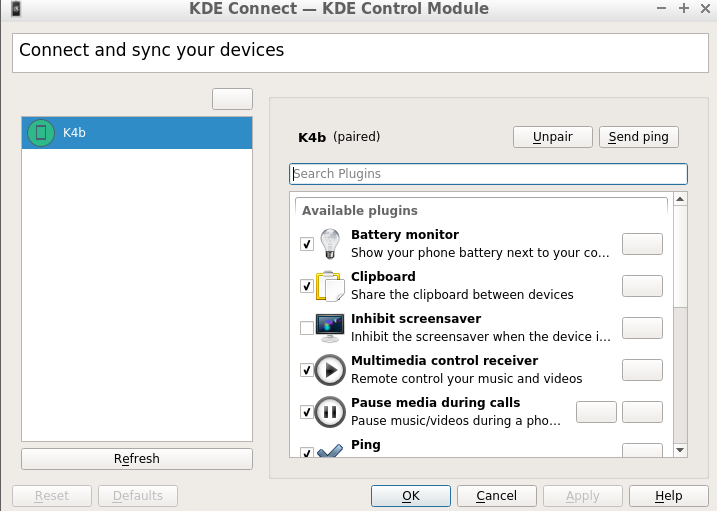Click the Cancel button
The height and width of the screenshot is (511, 717).
tap(497, 496)
